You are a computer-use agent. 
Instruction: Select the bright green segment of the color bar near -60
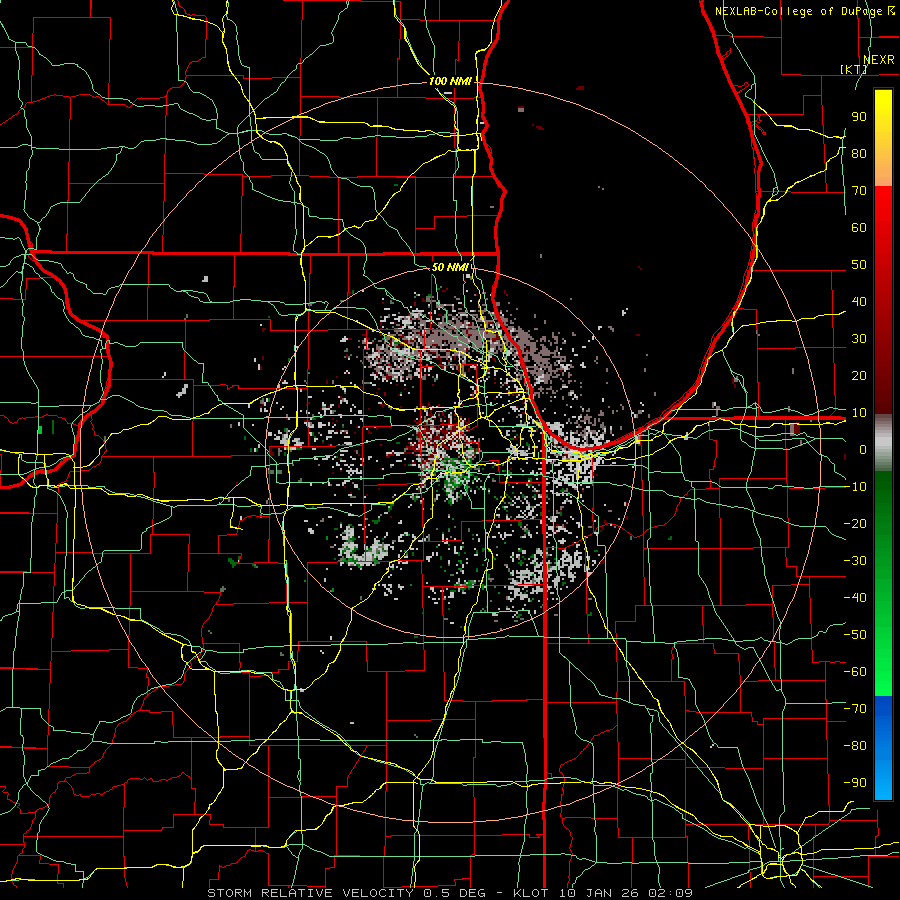[883, 673]
